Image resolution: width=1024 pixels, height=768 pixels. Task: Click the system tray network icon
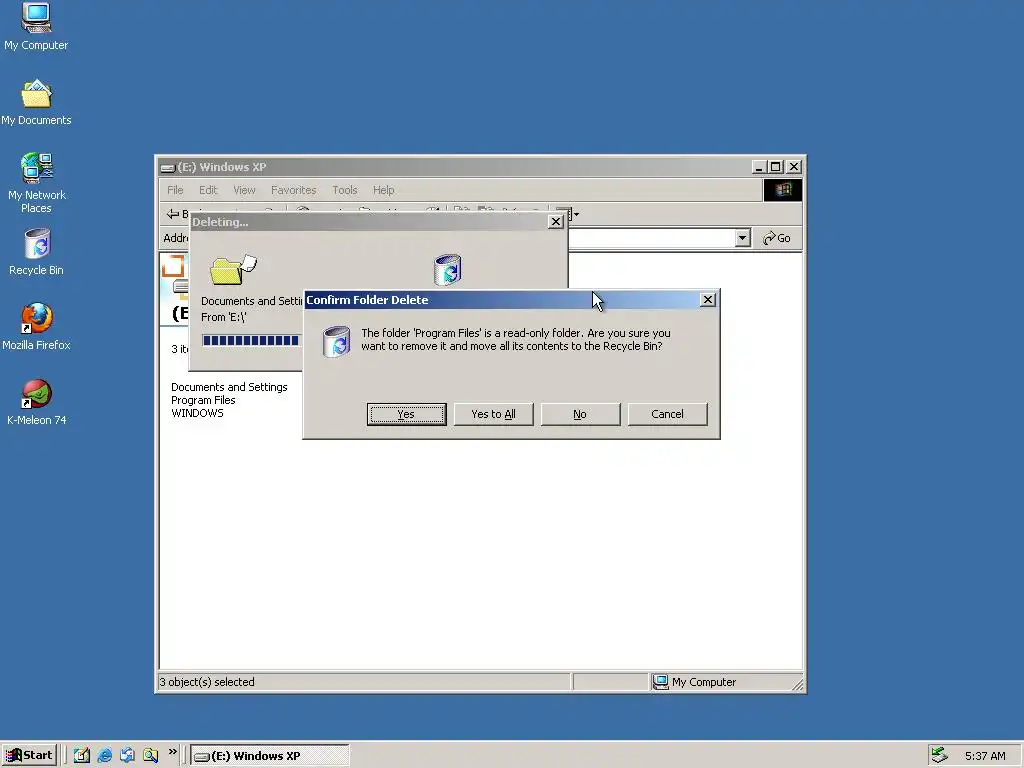pyautogui.click(x=939, y=755)
